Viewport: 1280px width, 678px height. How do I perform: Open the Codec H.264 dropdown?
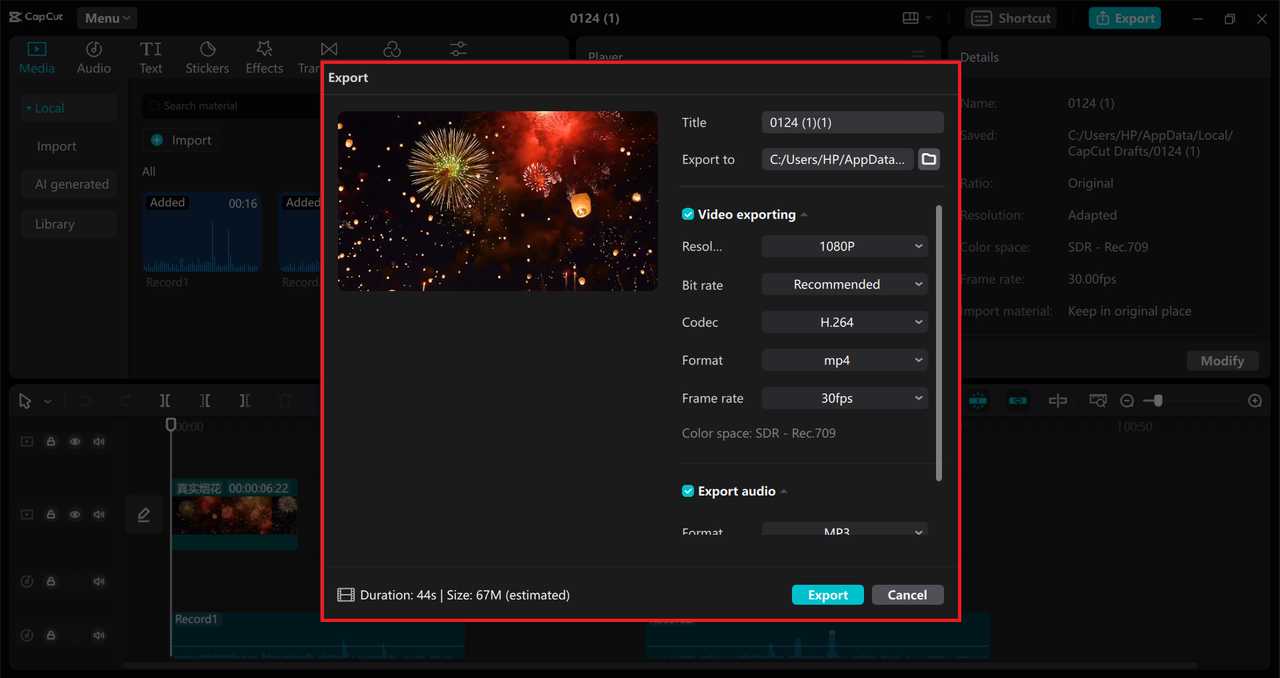tap(845, 322)
